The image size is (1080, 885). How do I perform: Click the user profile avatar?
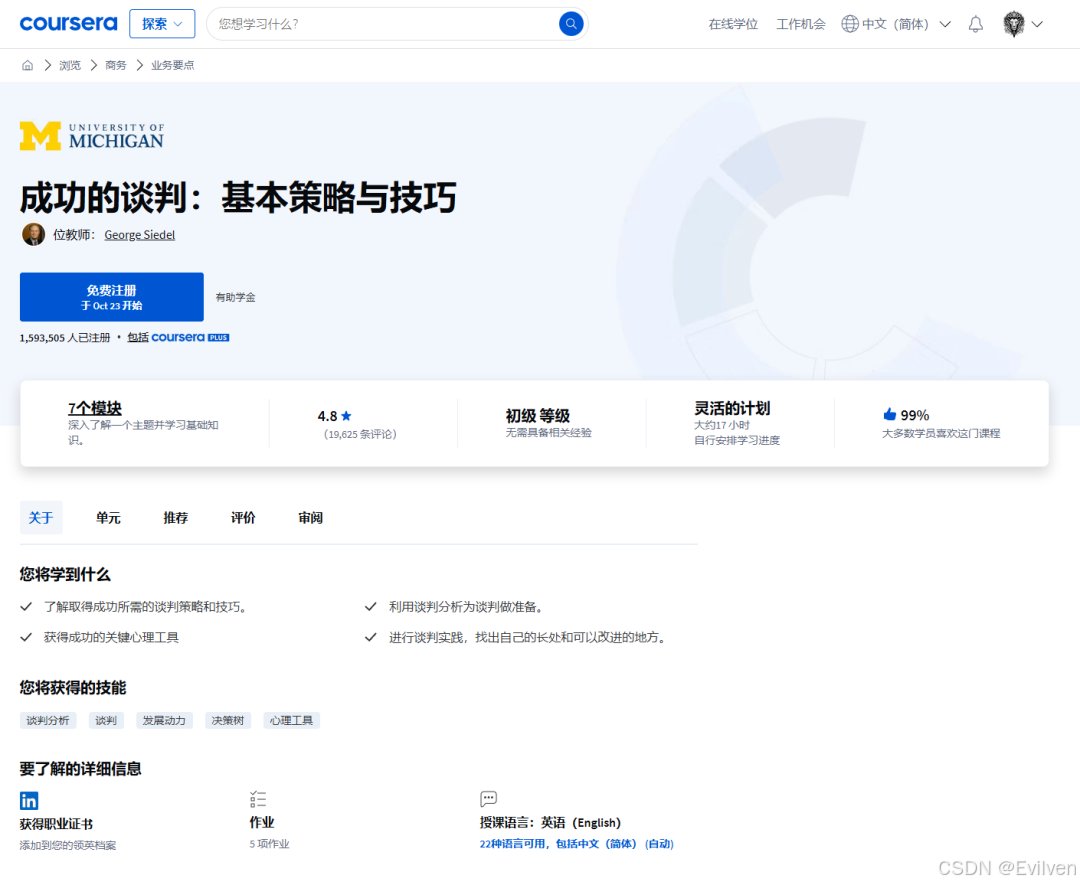pyautogui.click(x=1013, y=24)
